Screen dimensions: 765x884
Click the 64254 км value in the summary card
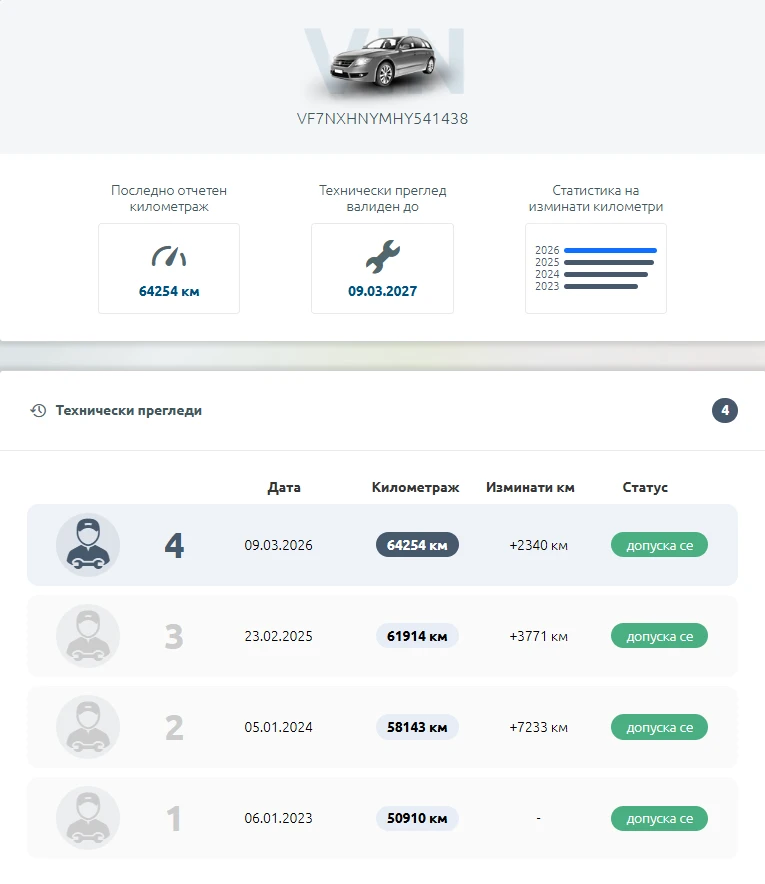(x=169, y=291)
